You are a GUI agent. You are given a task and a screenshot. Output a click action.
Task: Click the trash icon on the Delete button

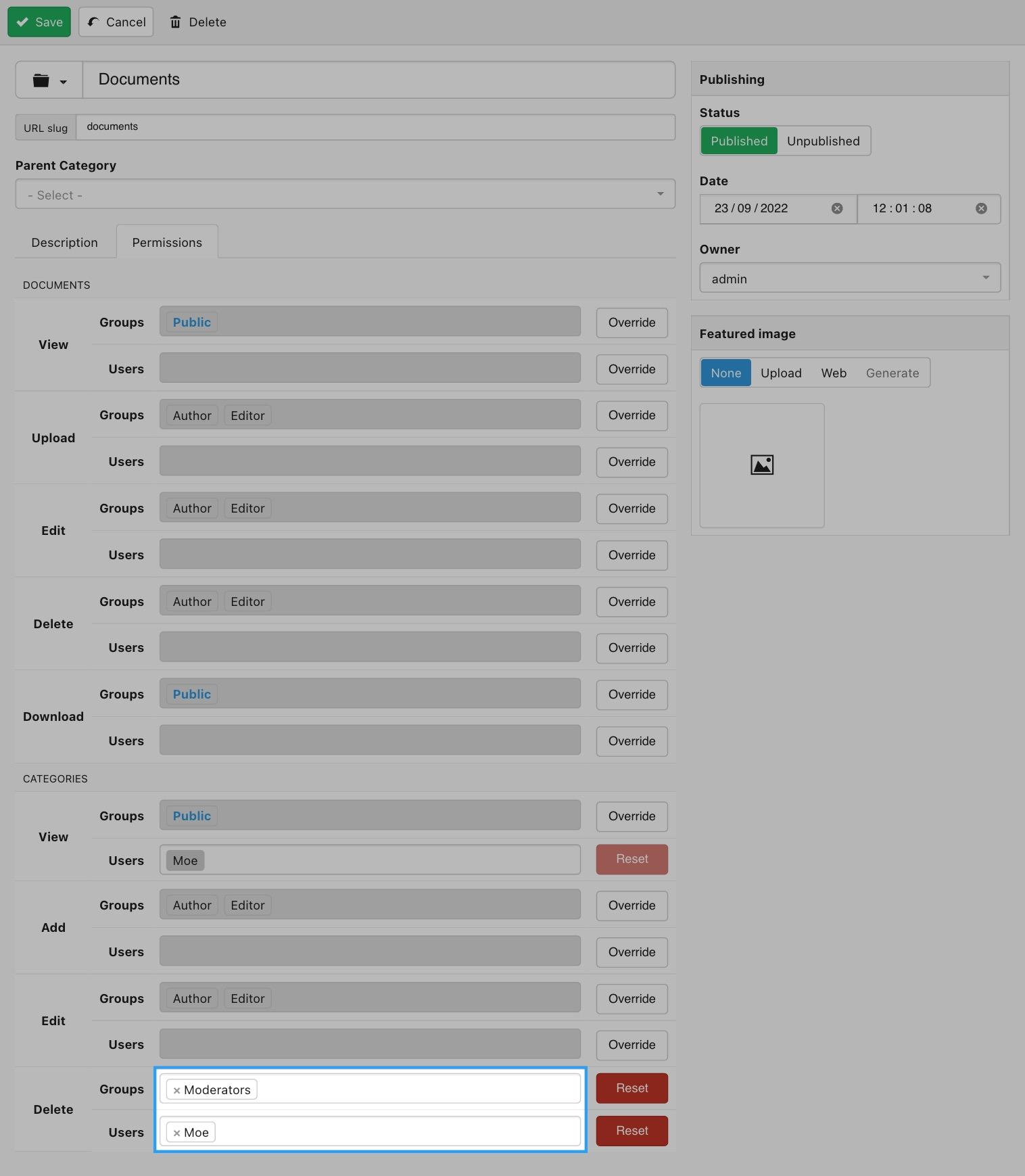click(x=176, y=22)
